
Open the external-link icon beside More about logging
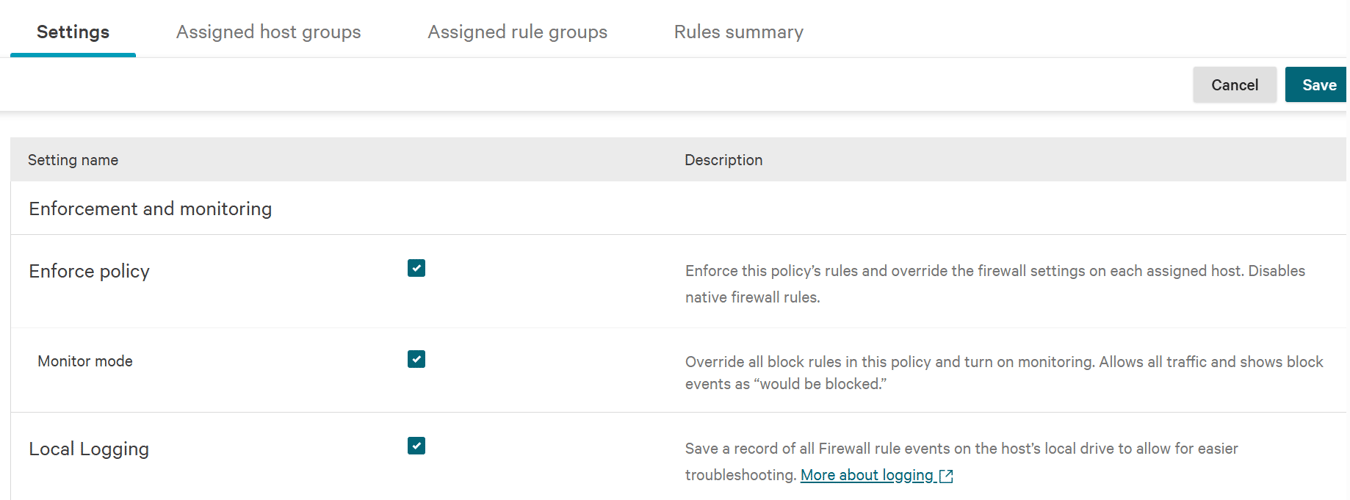pos(946,476)
